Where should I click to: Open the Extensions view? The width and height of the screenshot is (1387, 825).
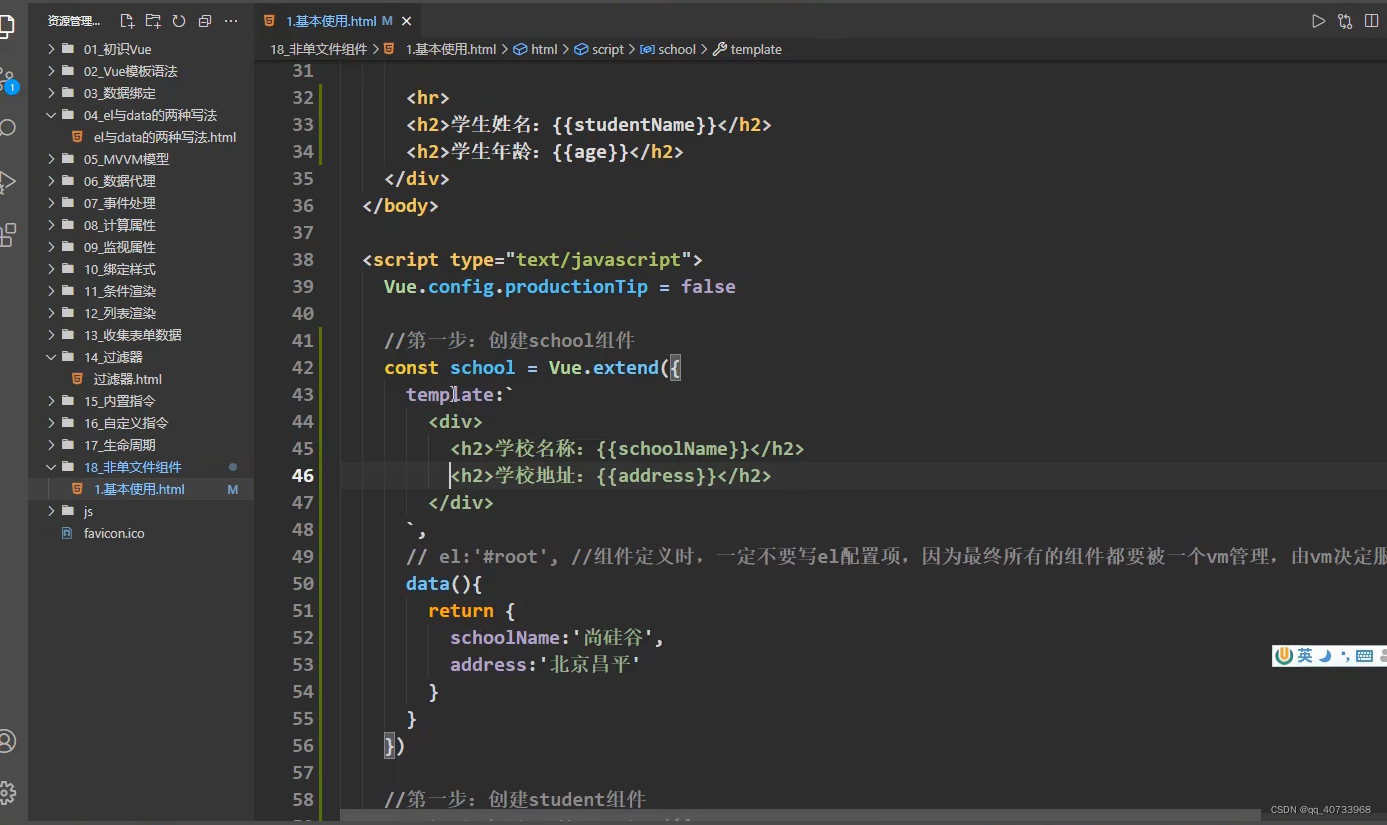click(x=7, y=235)
